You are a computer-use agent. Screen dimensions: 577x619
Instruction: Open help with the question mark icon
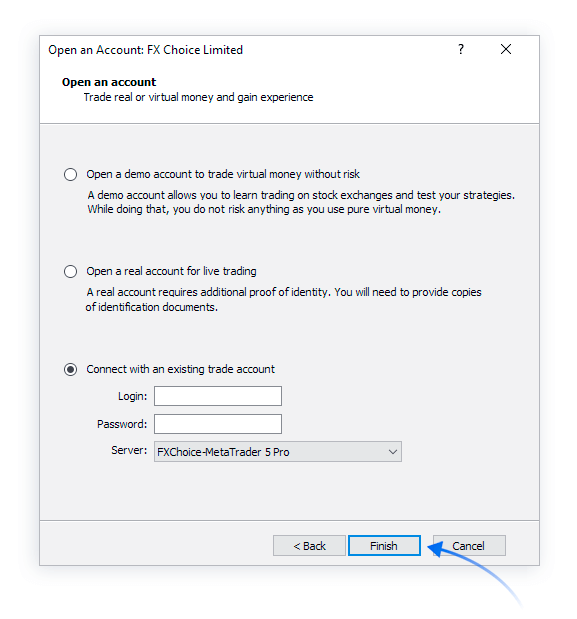461,49
